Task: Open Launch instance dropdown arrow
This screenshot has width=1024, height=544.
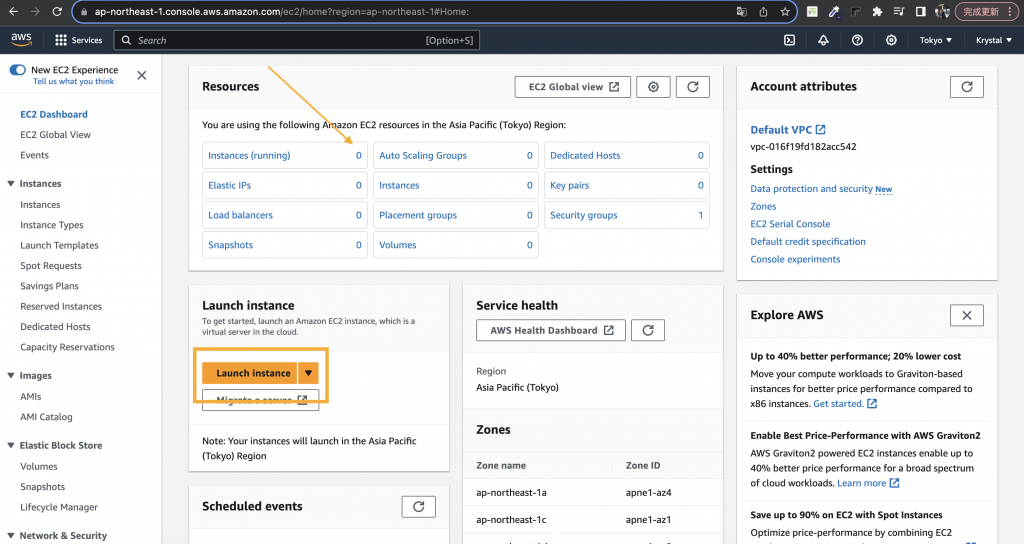Action: pos(308,373)
